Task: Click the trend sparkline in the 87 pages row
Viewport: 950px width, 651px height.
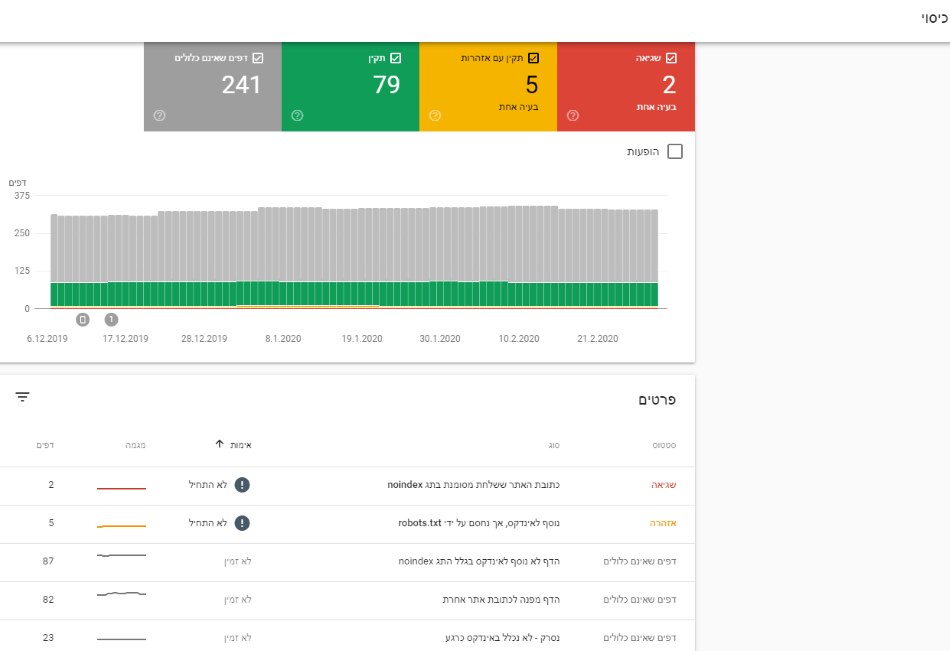Action: point(121,555)
